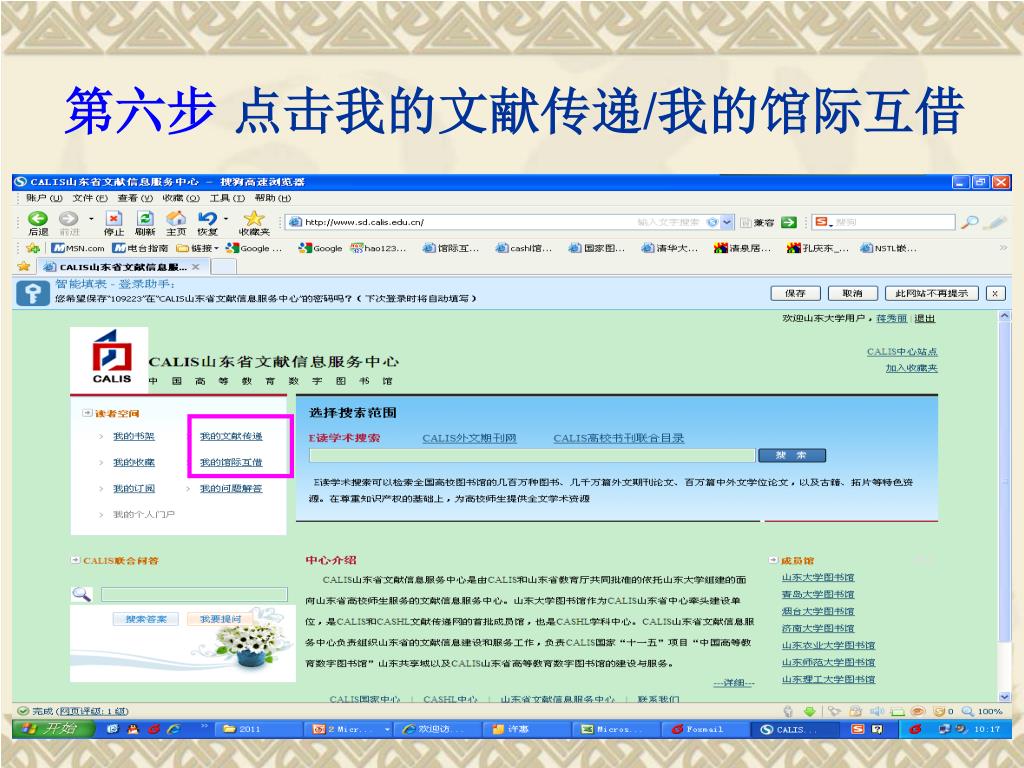
Task: Click the E读学术搜索 search input field
Action: (532, 455)
